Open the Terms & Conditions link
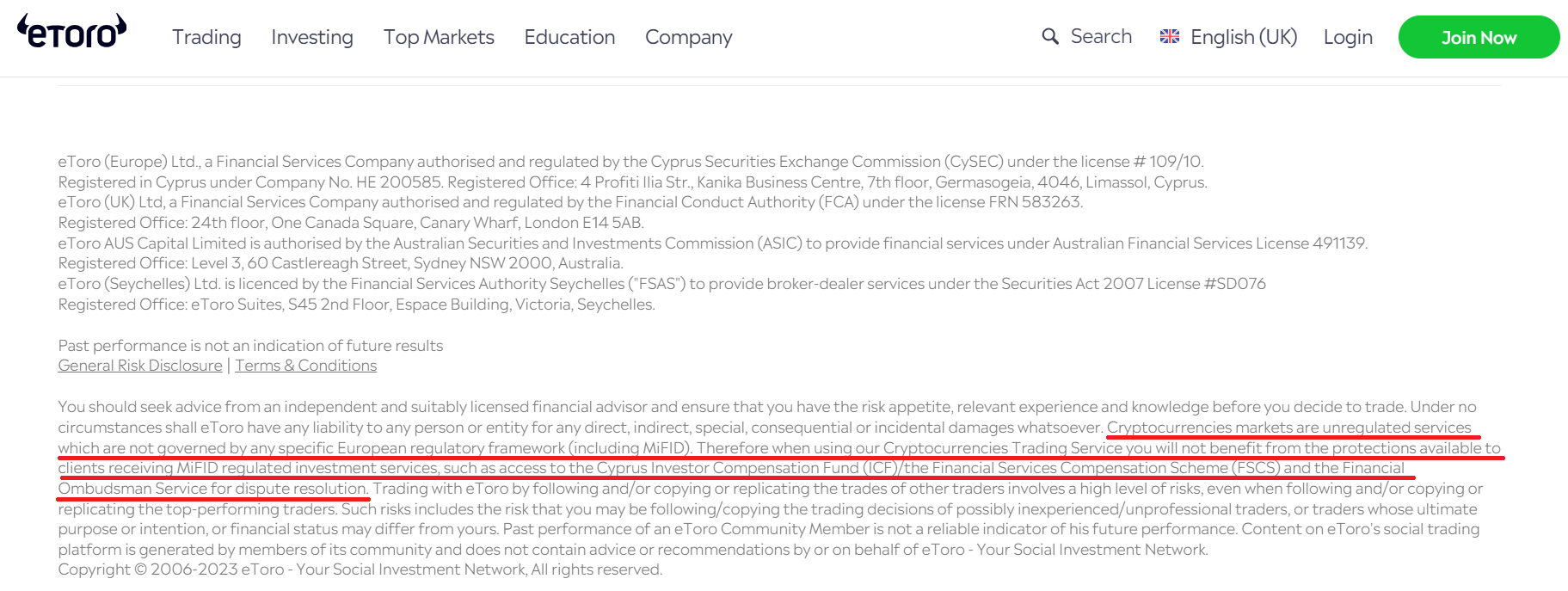 tap(306, 366)
